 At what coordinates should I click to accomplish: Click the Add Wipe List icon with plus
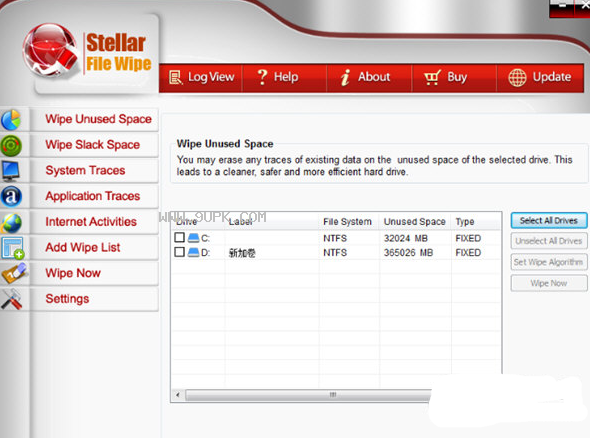(12, 248)
